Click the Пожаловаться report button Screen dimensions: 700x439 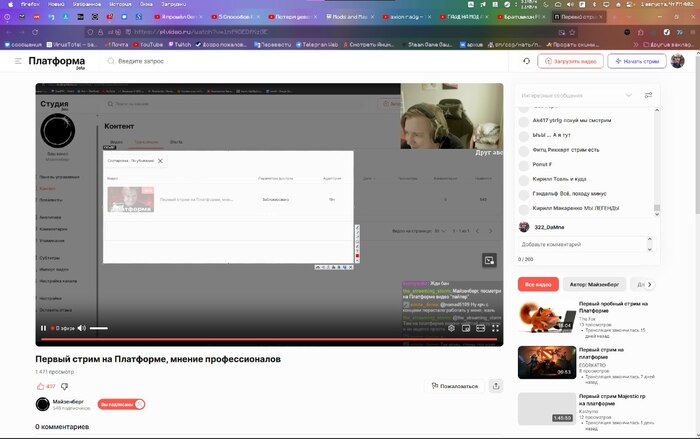pyautogui.click(x=454, y=386)
